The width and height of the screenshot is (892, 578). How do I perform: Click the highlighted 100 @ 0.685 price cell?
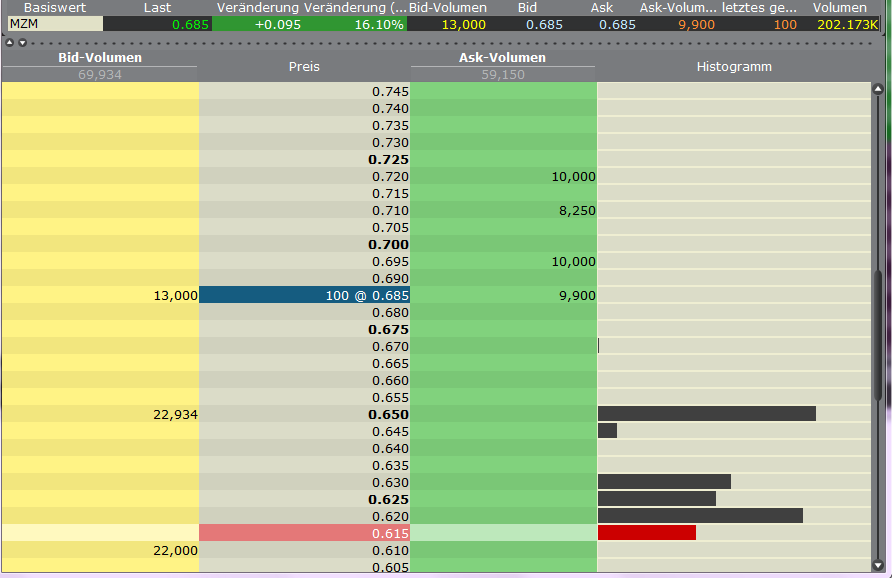(x=304, y=295)
